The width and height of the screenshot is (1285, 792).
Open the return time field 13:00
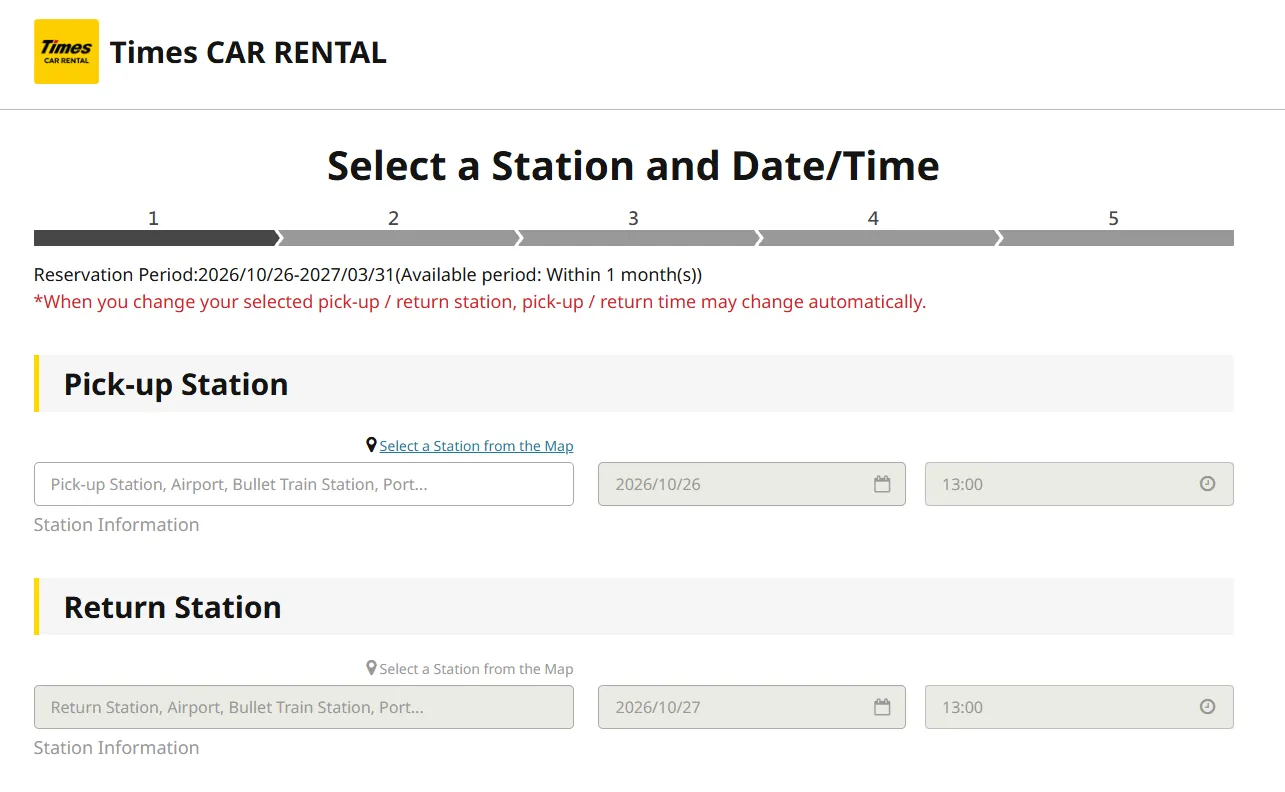(x=1079, y=707)
